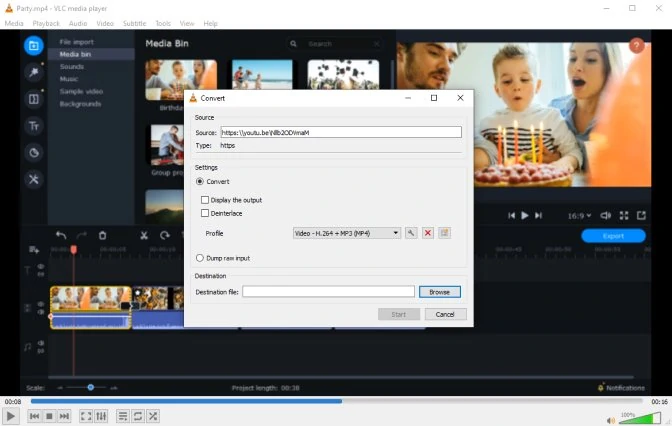
Task: Select Sample video in the editor list
Action: (81, 91)
